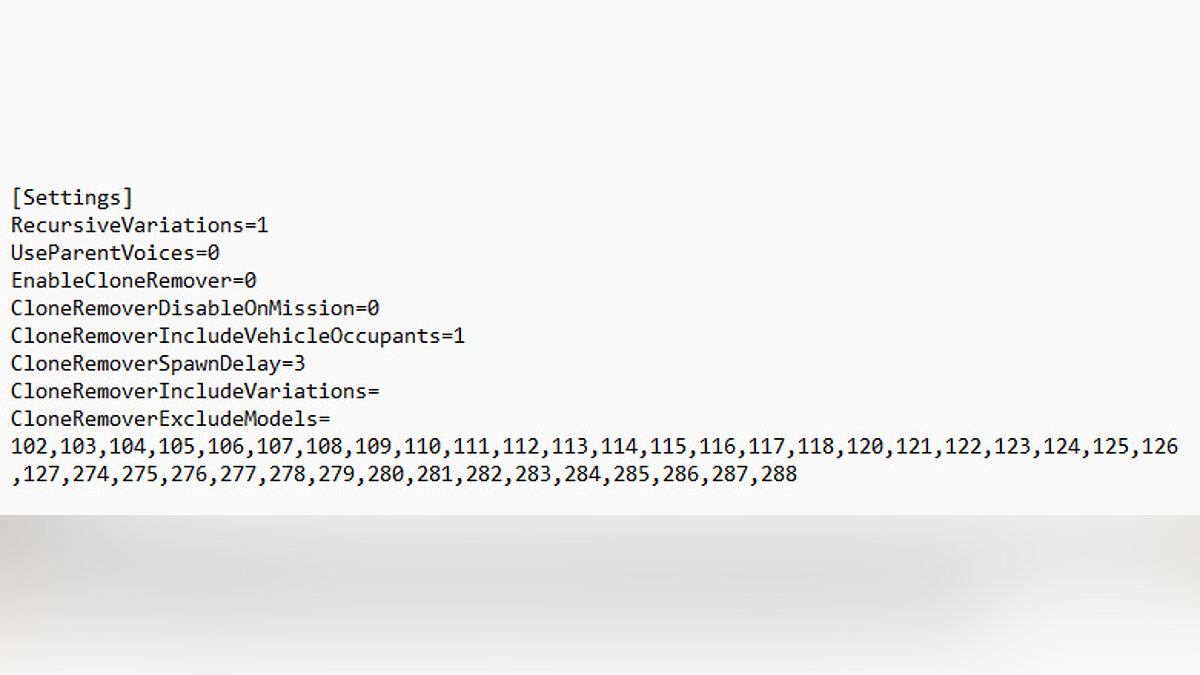Click the CloneRemoverDisableOnMission=0 line
The height and width of the screenshot is (675, 1200).
coord(195,308)
